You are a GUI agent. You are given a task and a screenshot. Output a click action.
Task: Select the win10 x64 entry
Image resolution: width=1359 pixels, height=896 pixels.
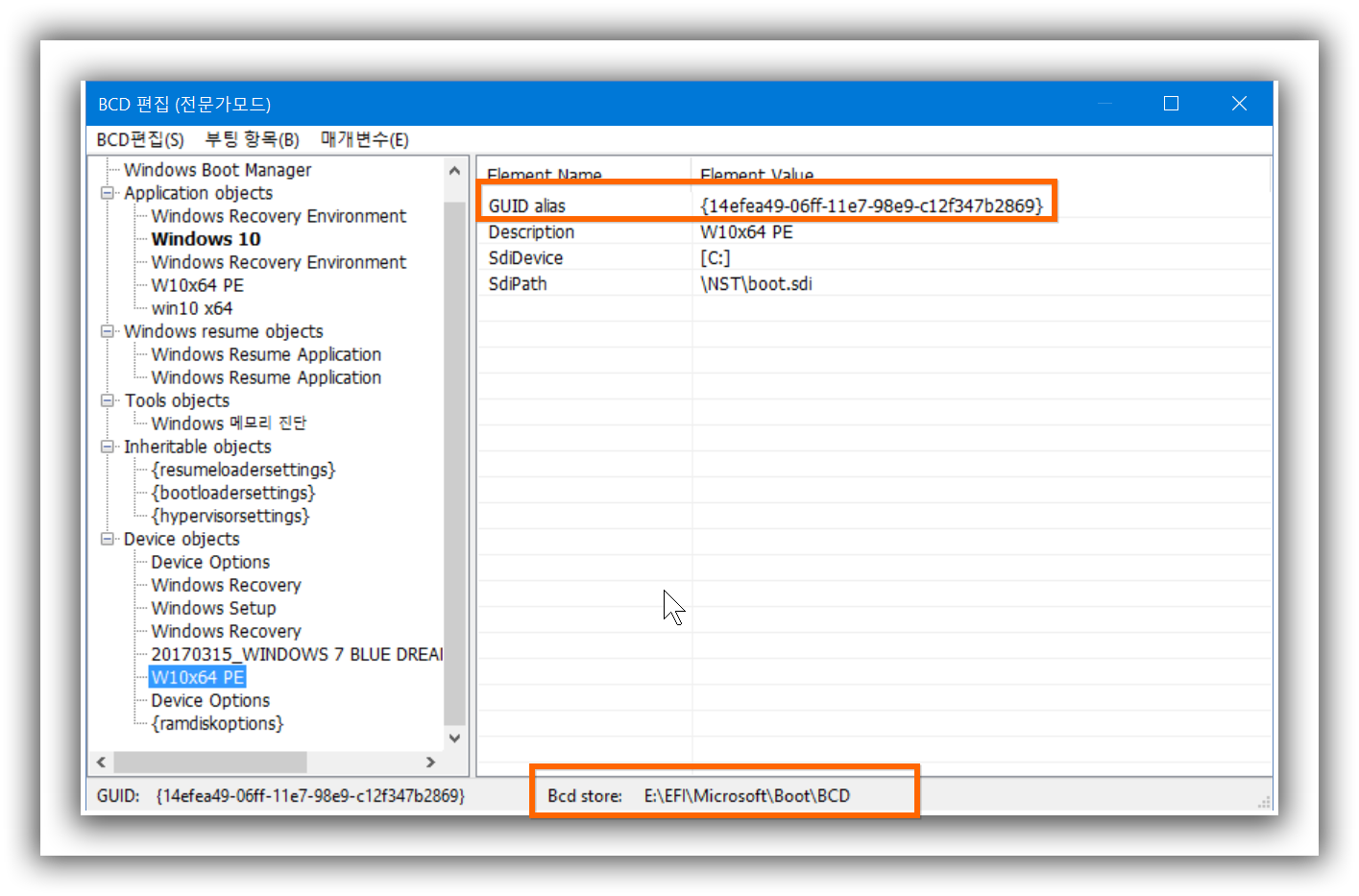coord(192,308)
